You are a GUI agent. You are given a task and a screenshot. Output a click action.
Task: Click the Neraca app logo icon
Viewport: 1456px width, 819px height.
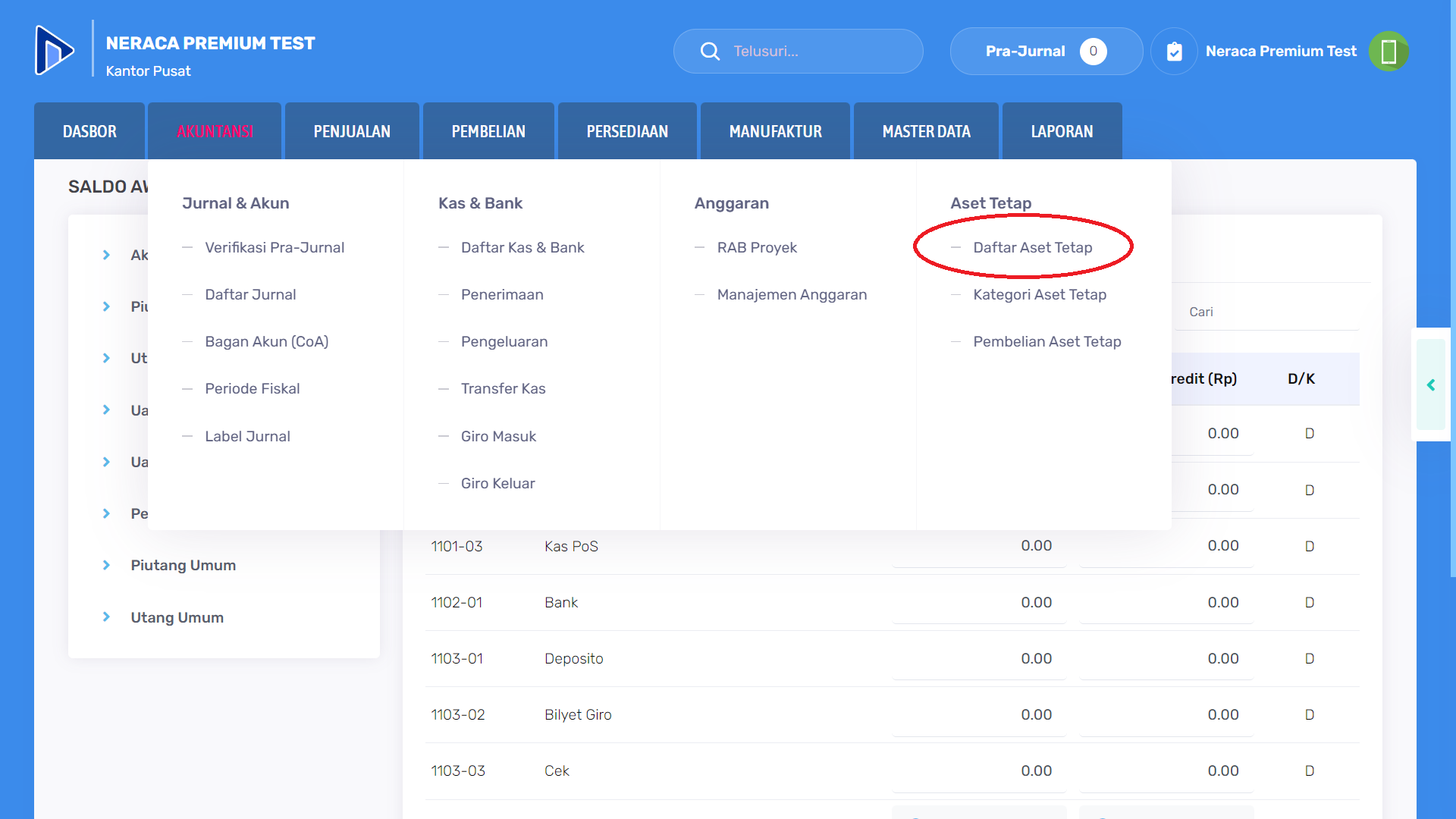(x=55, y=51)
